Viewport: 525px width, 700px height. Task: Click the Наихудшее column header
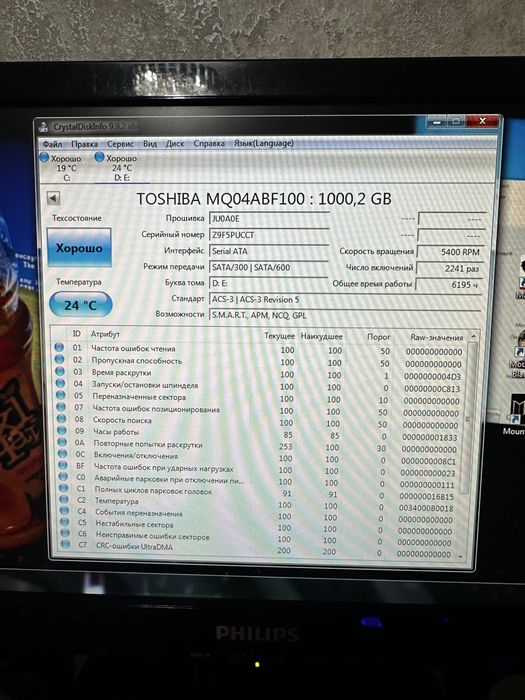point(321,336)
